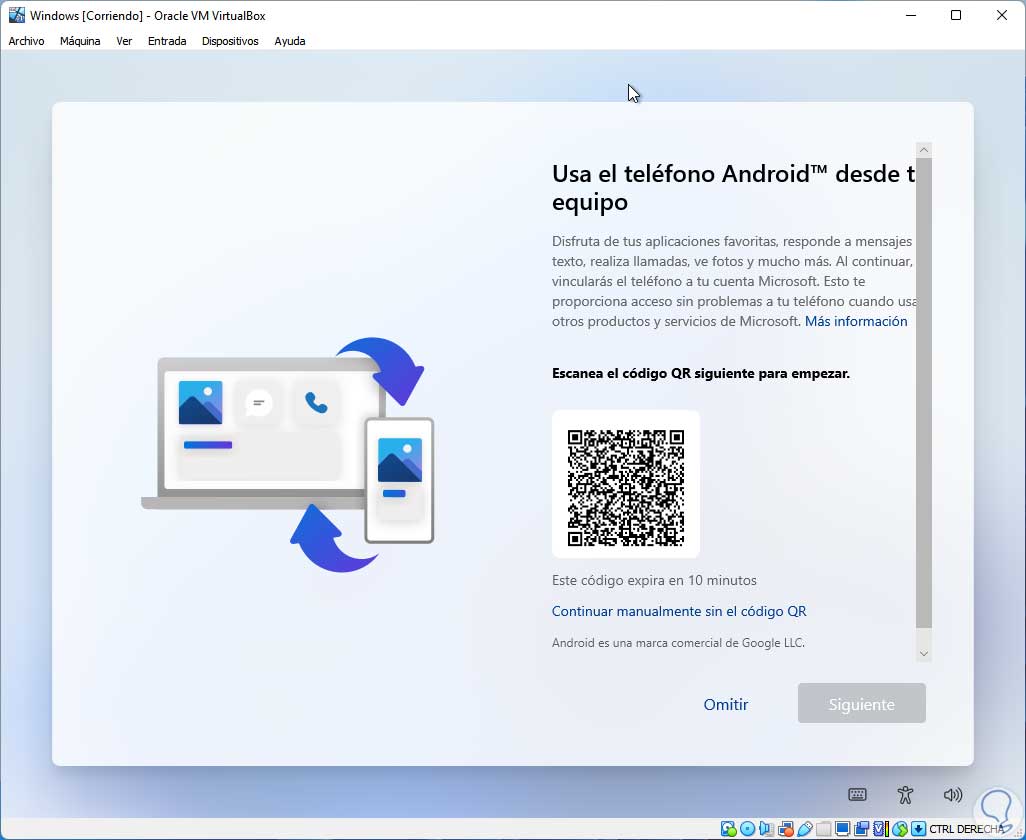Click the VirtualBox window title icon
Viewport: 1026px width, 840px height.
pyautogui.click(x=16, y=15)
